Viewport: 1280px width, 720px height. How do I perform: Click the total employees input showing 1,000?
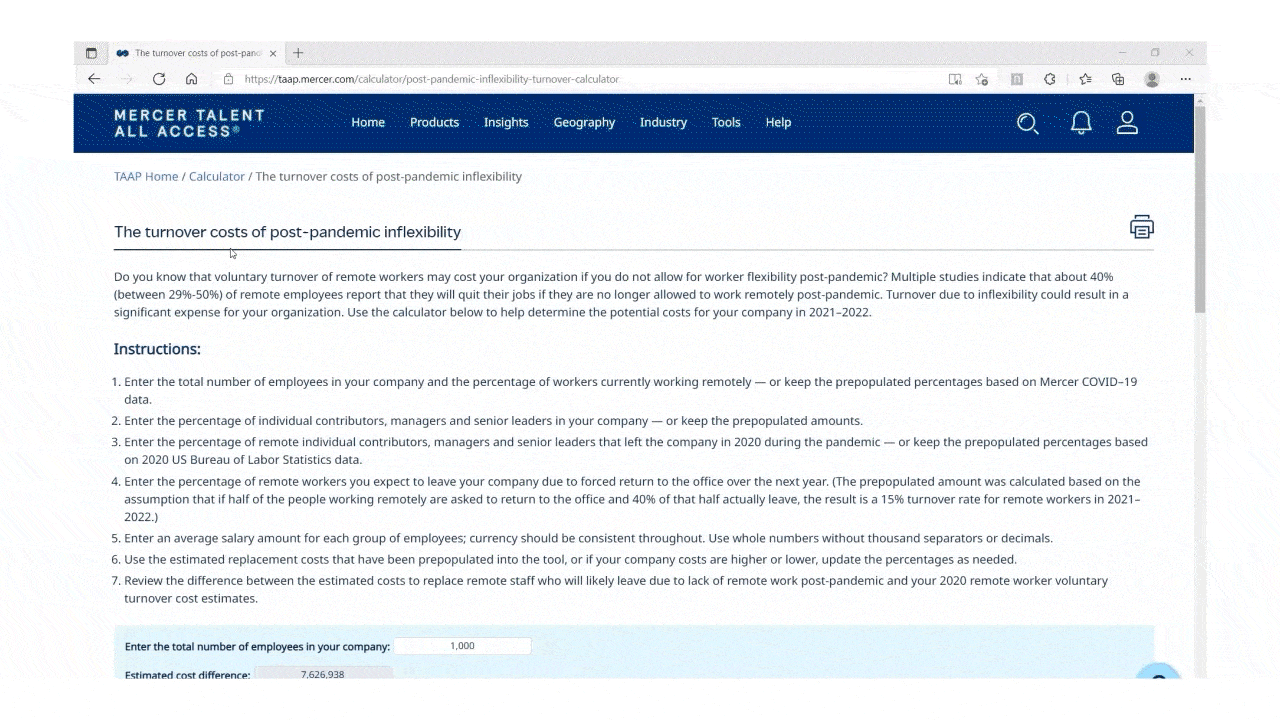pyautogui.click(x=462, y=645)
